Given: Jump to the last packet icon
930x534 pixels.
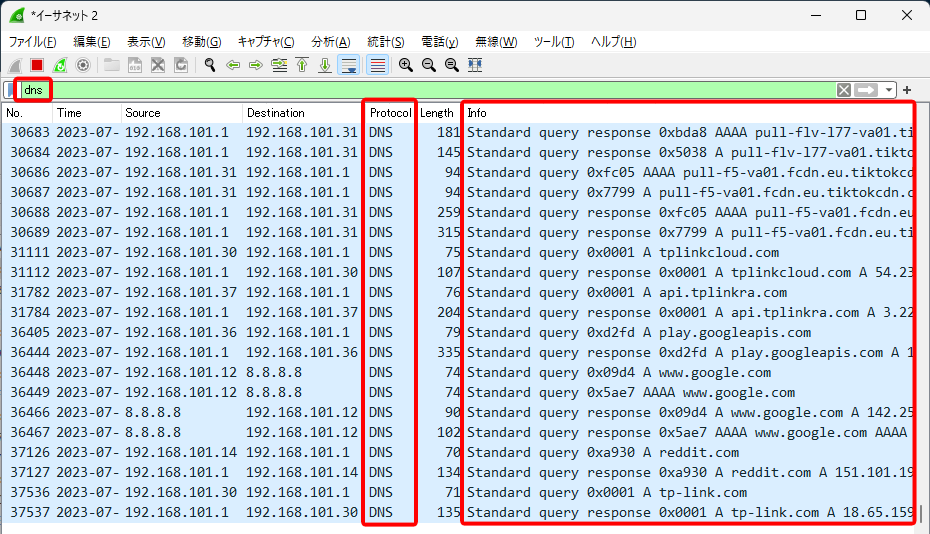Looking at the screenshot, I should (x=325, y=65).
